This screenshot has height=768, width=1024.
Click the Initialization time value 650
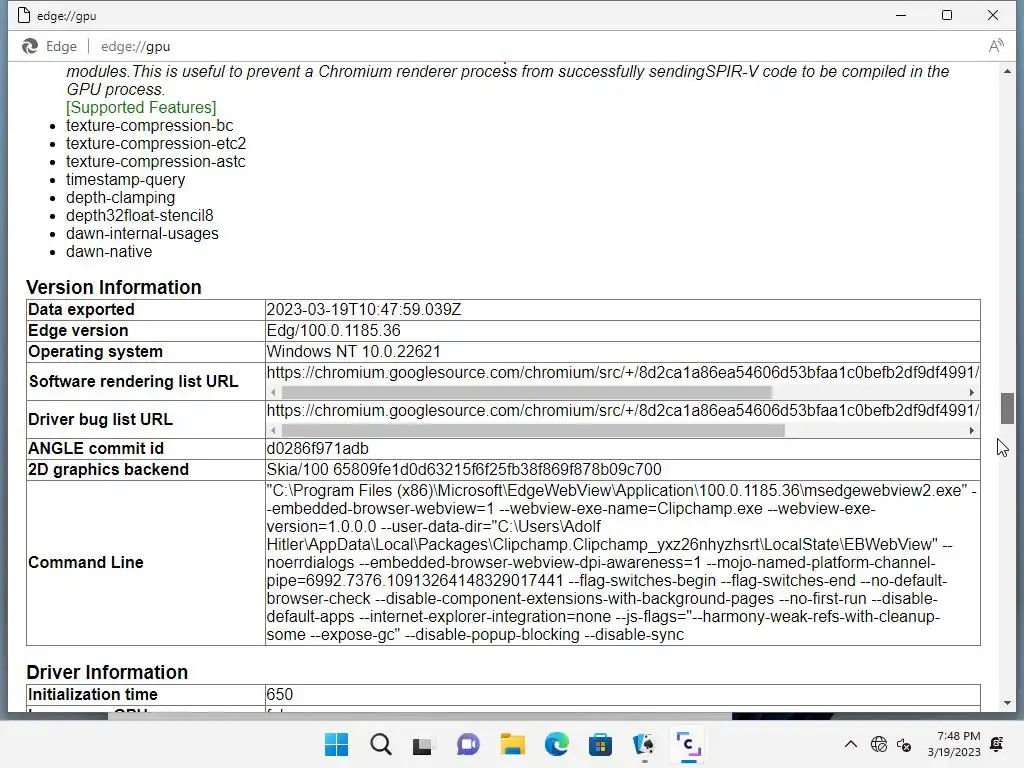[x=280, y=694]
